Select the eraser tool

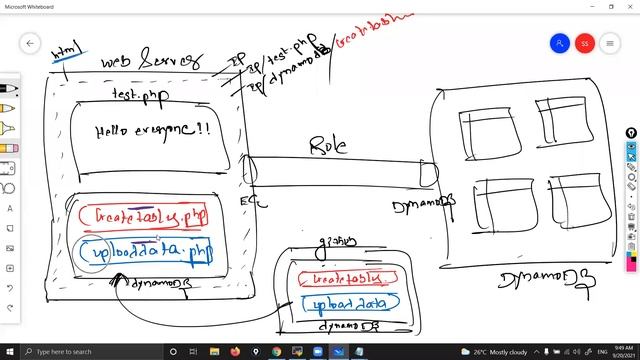pos(9,148)
